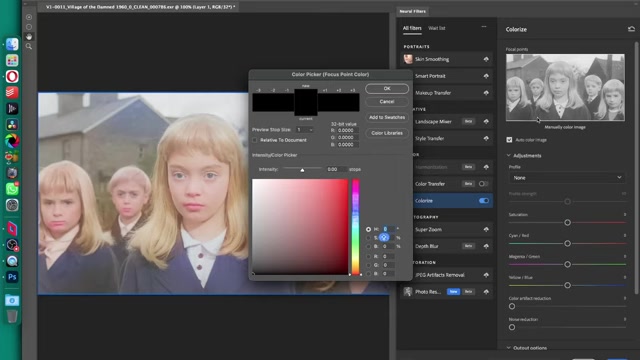Download the Depth Blur filter
Screen dimensions: 640x360
pyautogui.click(x=486, y=246)
